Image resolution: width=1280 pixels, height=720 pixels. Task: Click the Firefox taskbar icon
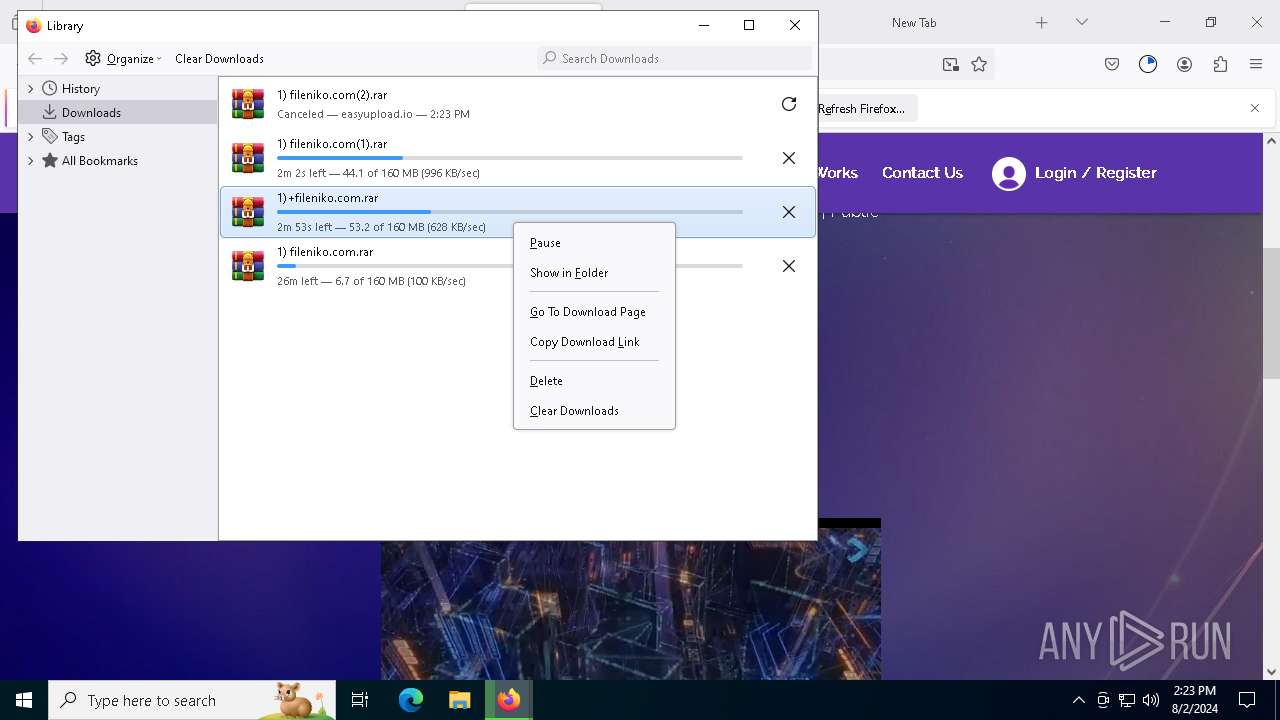(x=509, y=700)
